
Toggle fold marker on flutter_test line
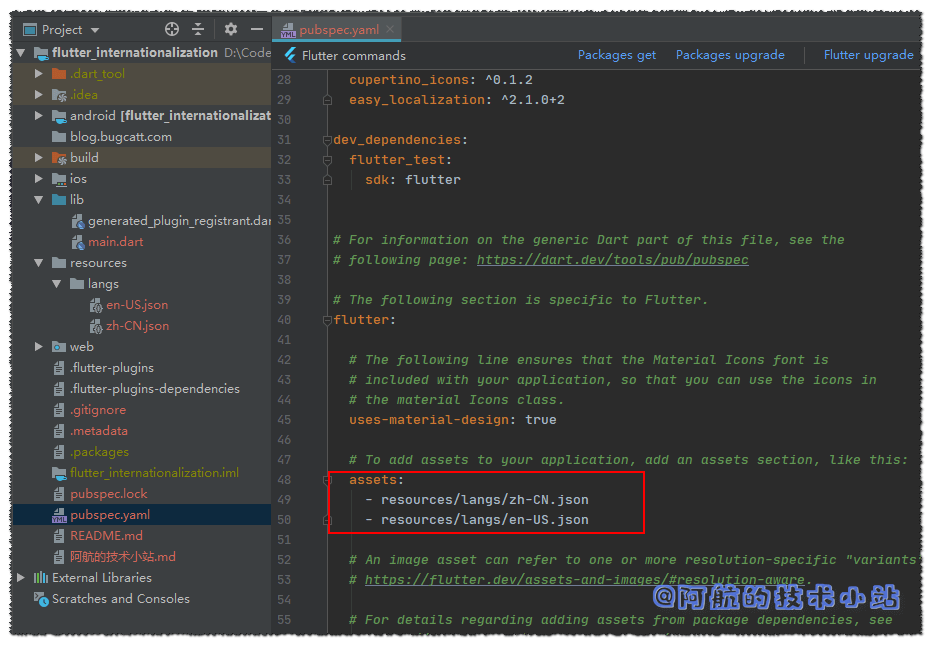[x=327, y=160]
